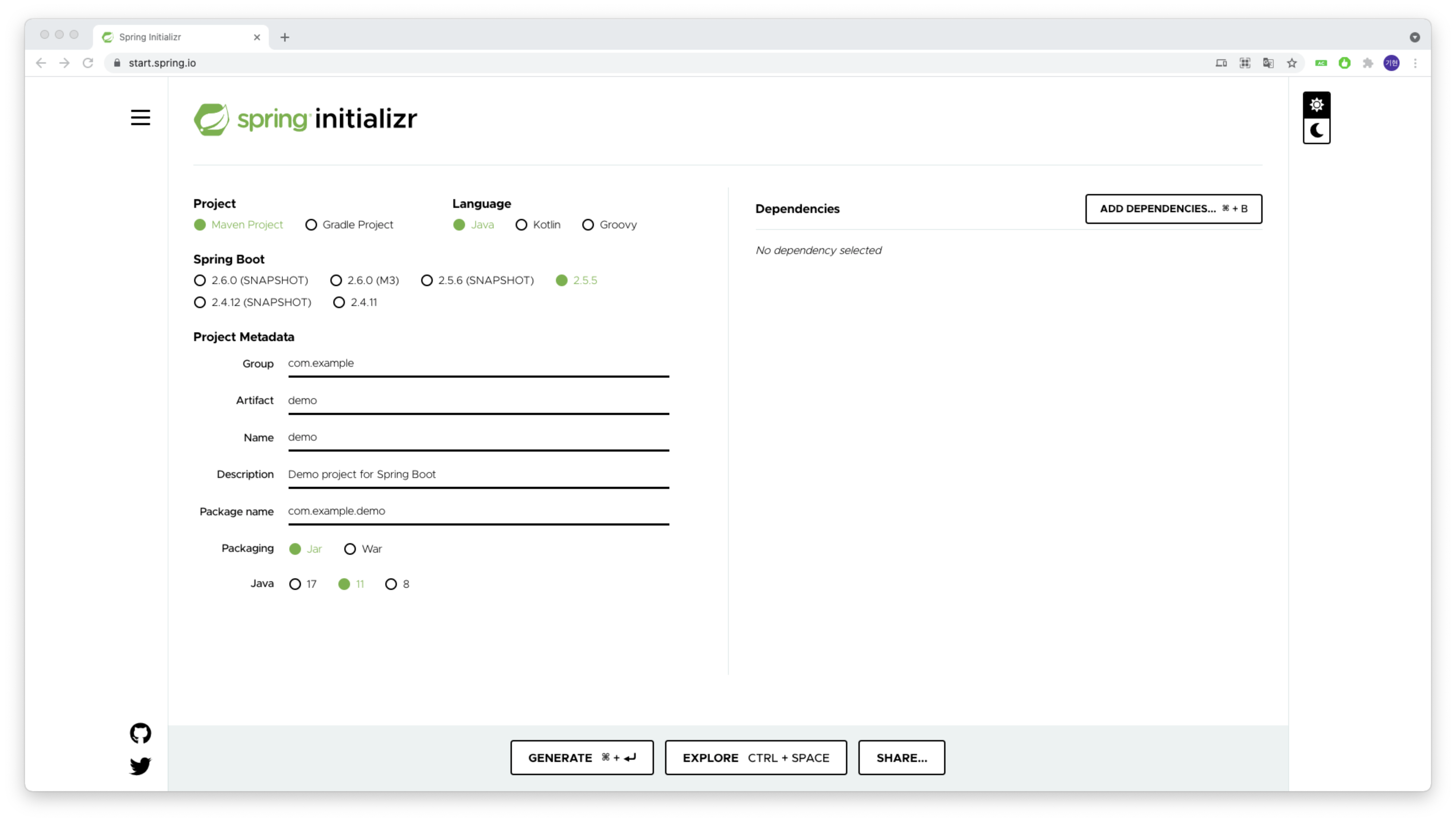This screenshot has height=822, width=1456.
Task: Click the Project Metadata heading
Action: click(x=244, y=337)
